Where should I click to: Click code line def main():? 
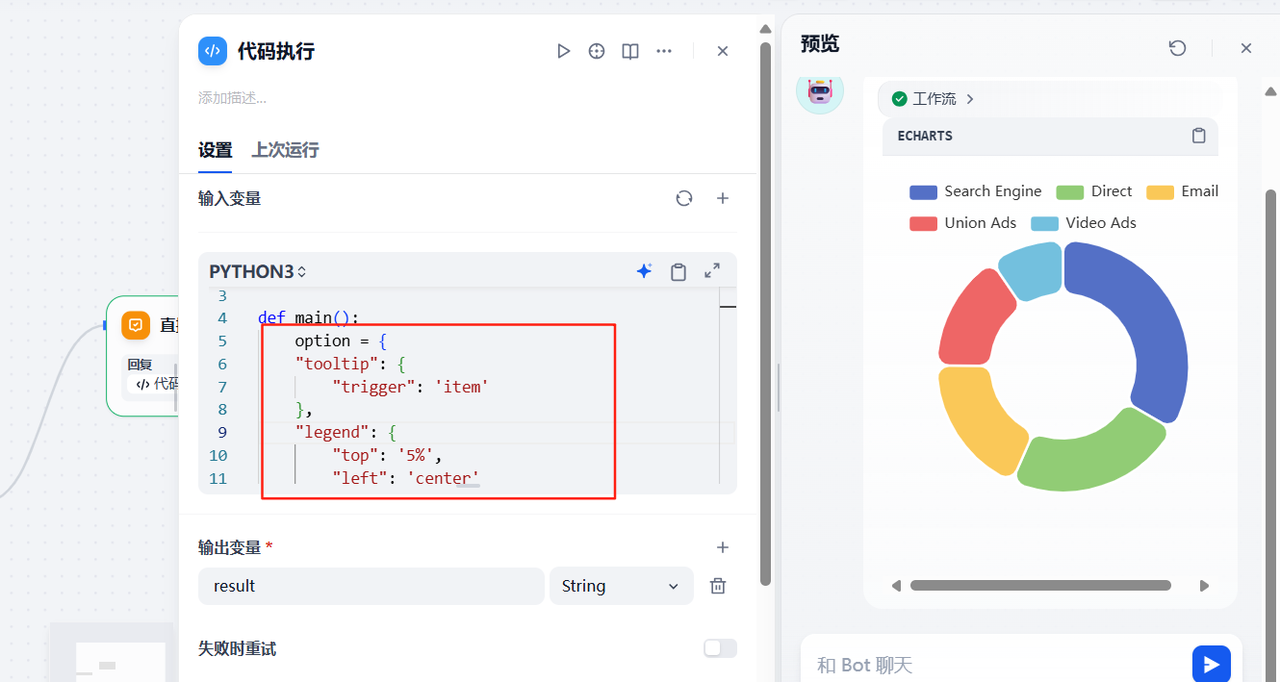[x=308, y=318]
